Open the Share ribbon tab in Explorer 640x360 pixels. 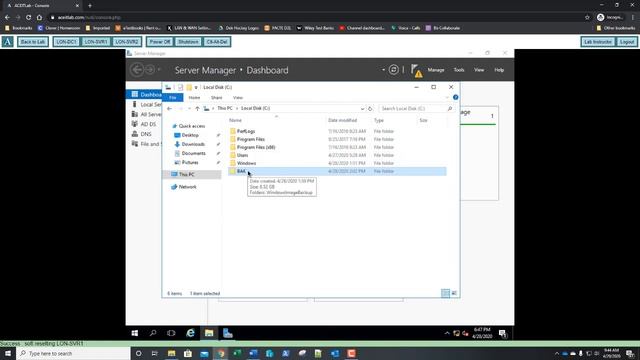[x=216, y=98]
